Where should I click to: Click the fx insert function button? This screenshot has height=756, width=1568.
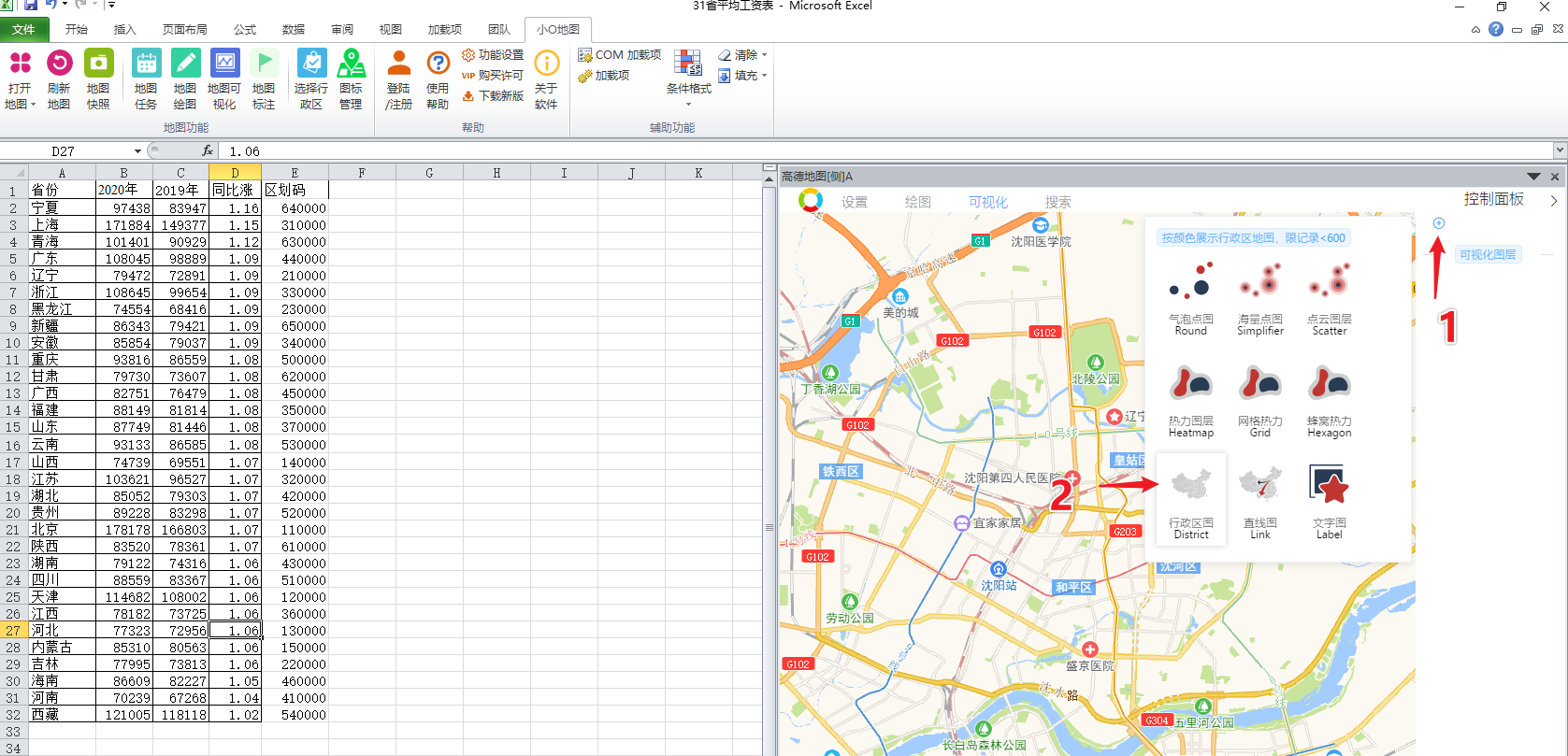(x=208, y=150)
